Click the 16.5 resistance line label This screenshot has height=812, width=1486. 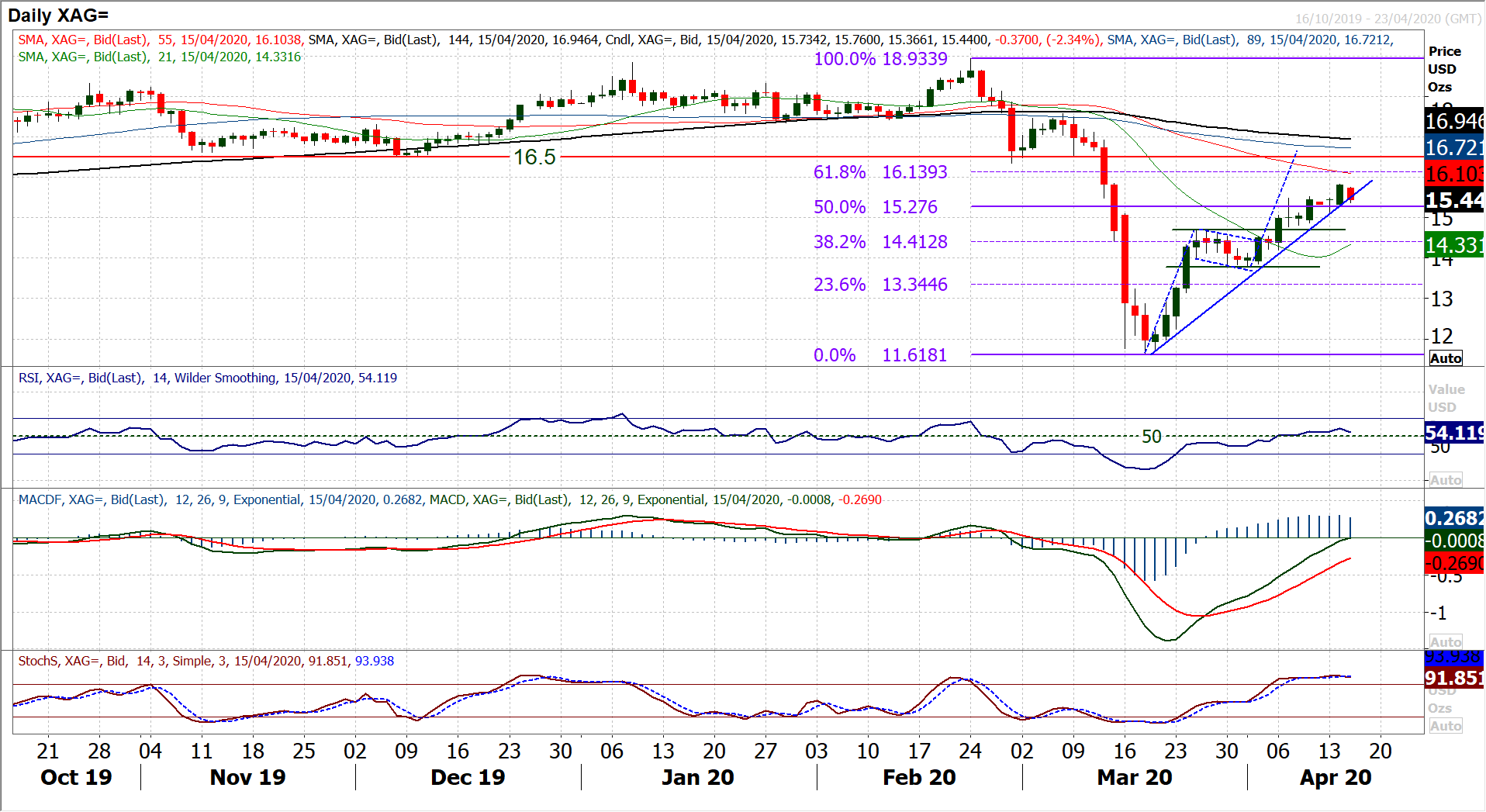(x=535, y=157)
